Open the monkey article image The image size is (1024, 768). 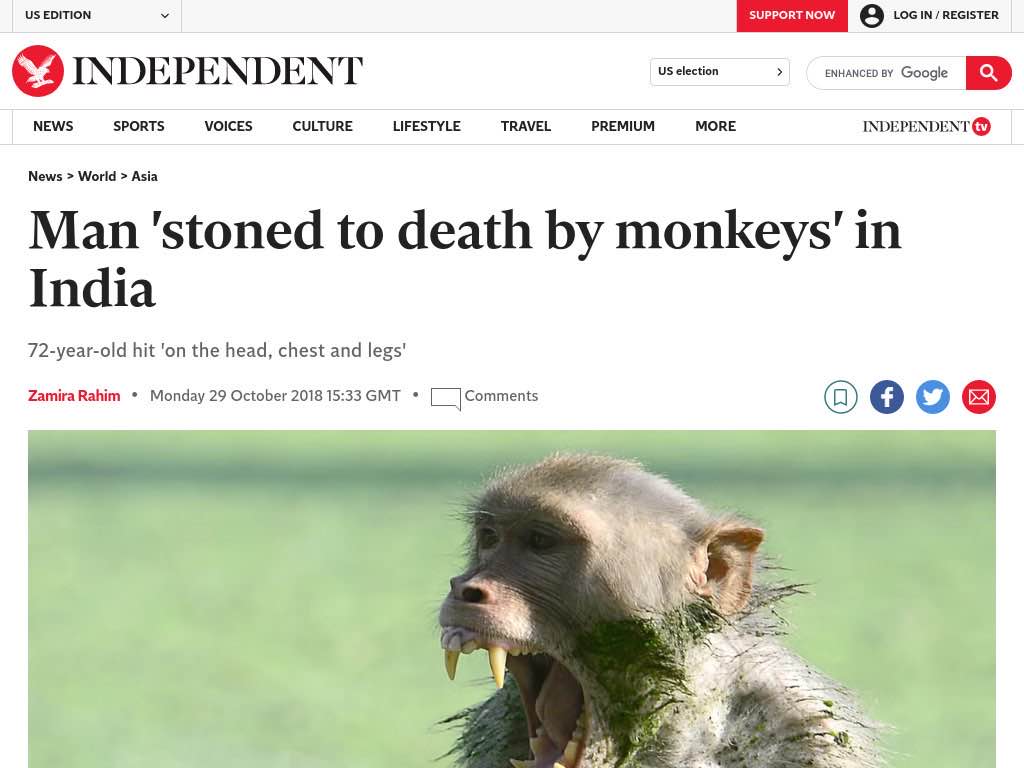click(x=511, y=599)
